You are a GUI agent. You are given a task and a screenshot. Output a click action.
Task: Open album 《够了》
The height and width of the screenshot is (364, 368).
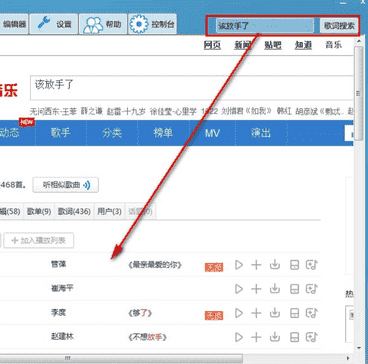[140, 313]
